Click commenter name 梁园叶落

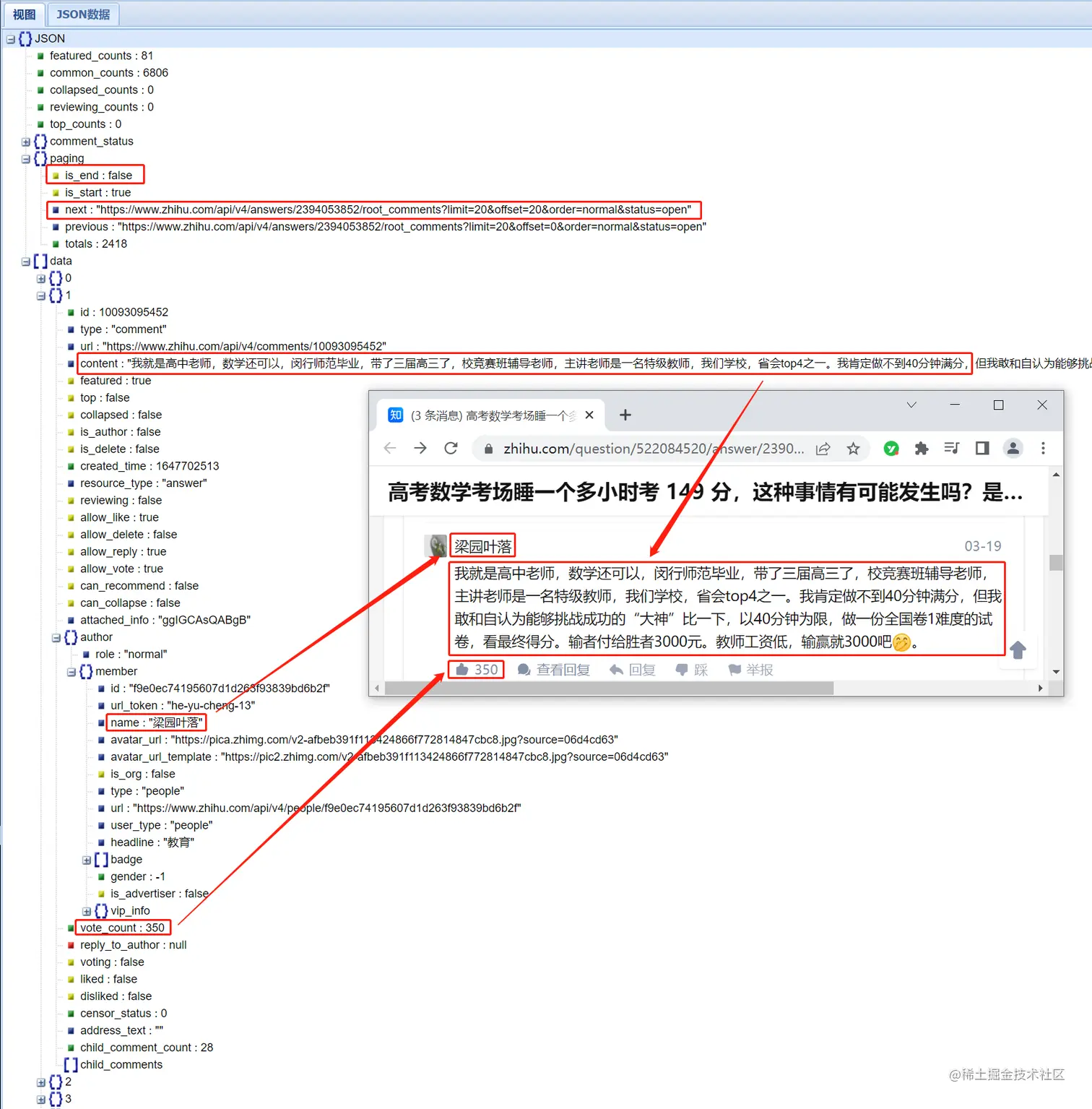(x=482, y=546)
